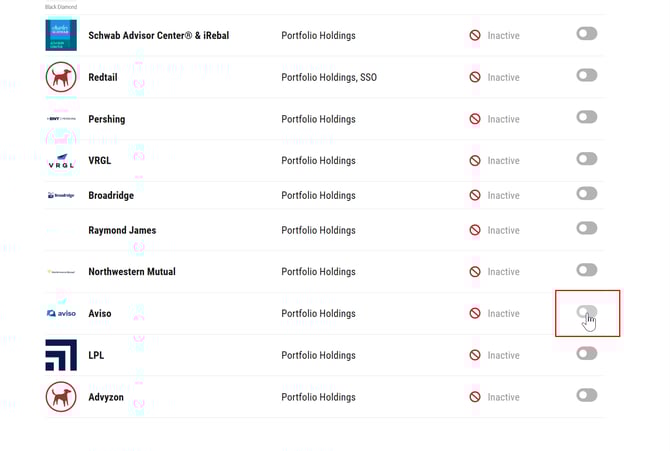The width and height of the screenshot is (670, 451).
Task: Select the Advyzon integration name
Action: pos(106,397)
